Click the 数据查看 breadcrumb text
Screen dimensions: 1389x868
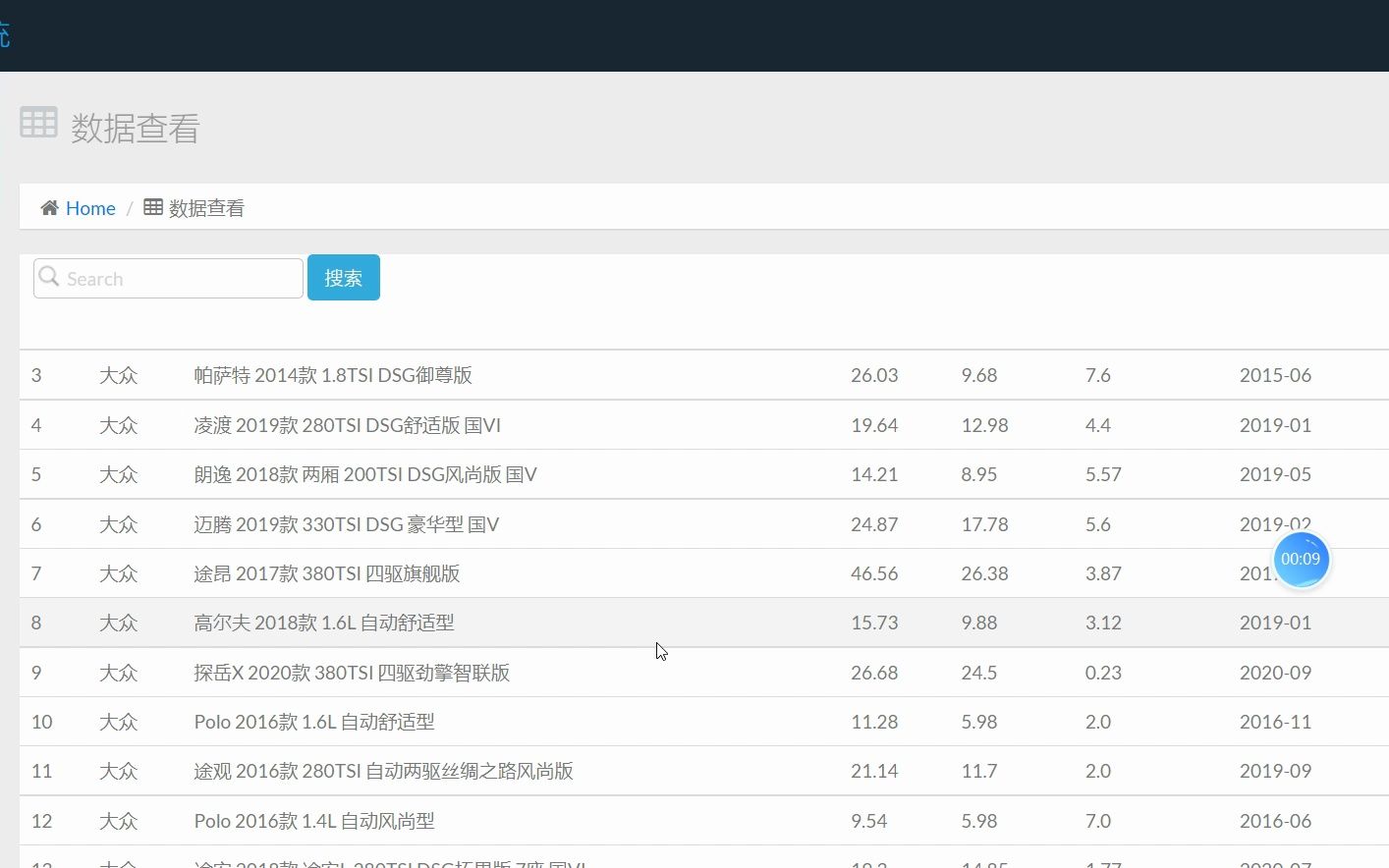206,208
